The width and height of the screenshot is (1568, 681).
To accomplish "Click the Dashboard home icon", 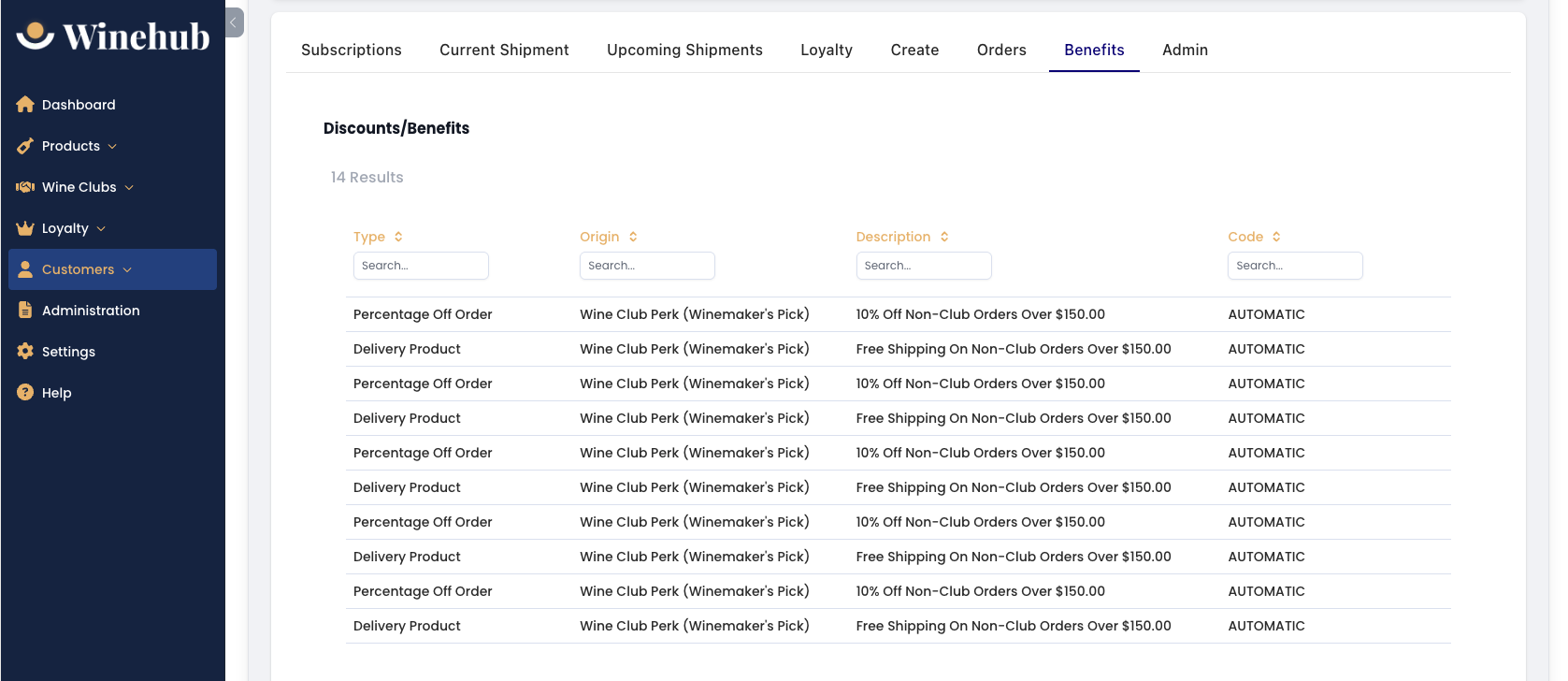I will pos(25,105).
